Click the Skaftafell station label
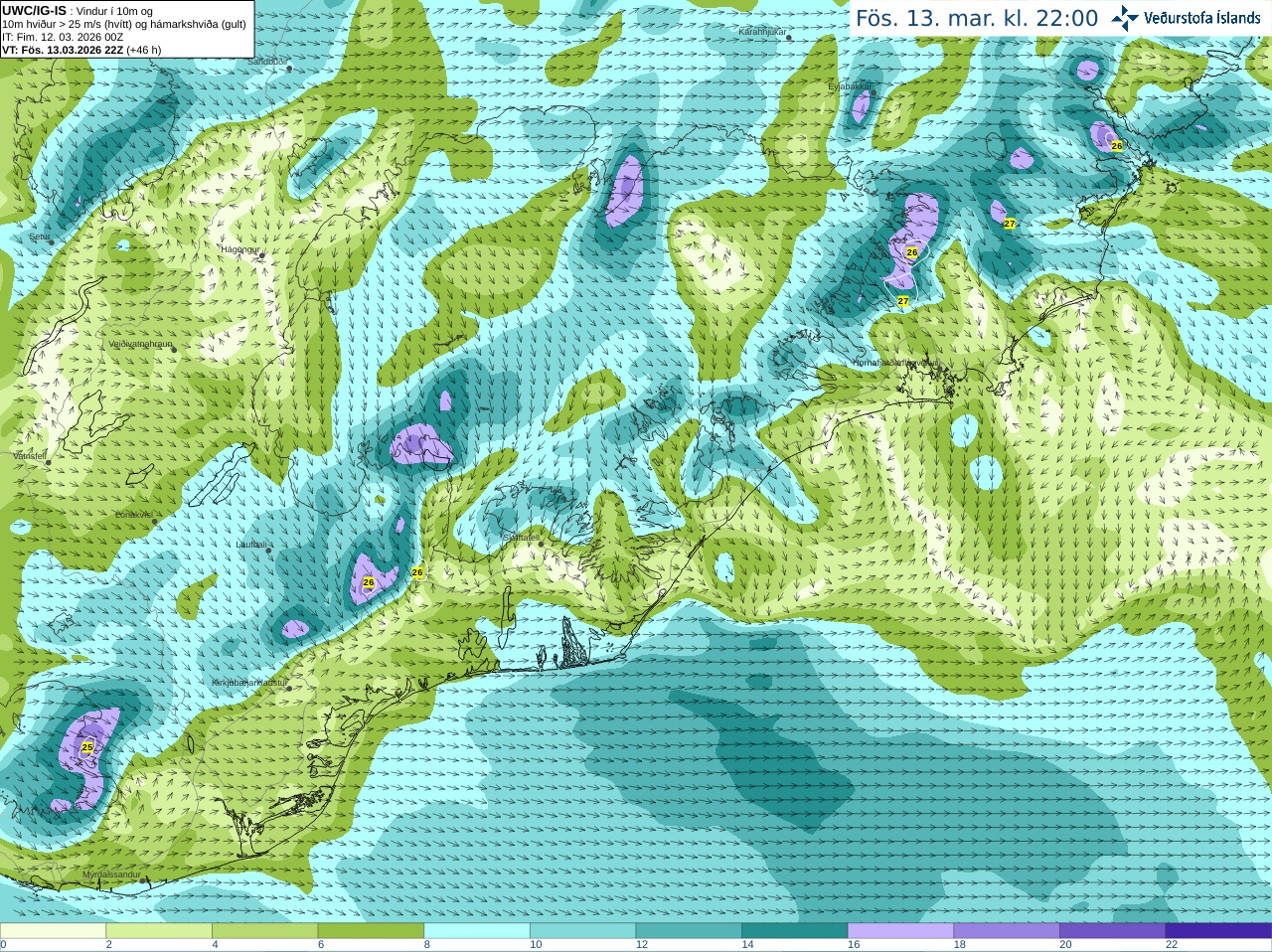The width and height of the screenshot is (1272, 952). click(521, 538)
